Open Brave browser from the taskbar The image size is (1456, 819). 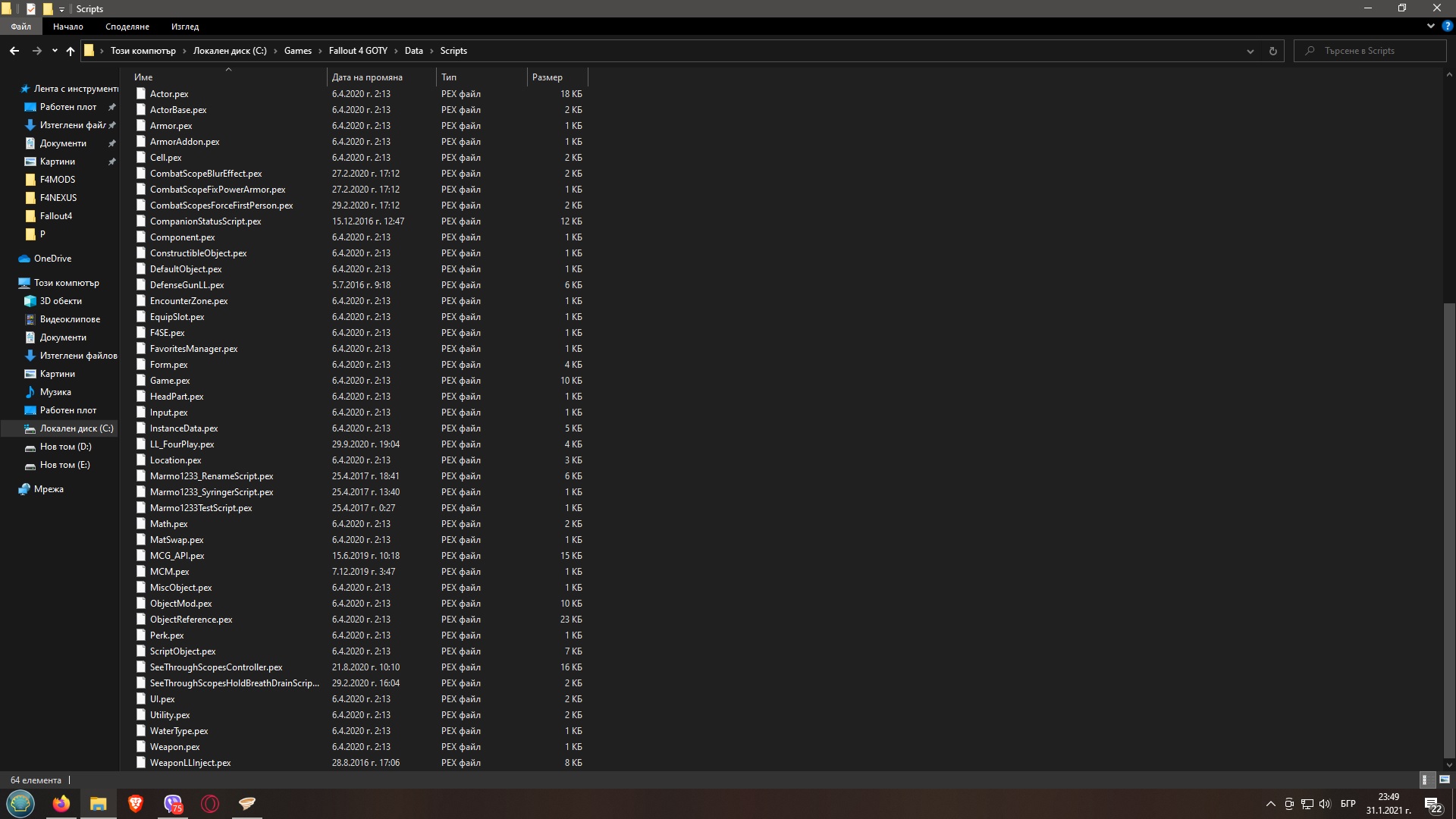[136, 804]
